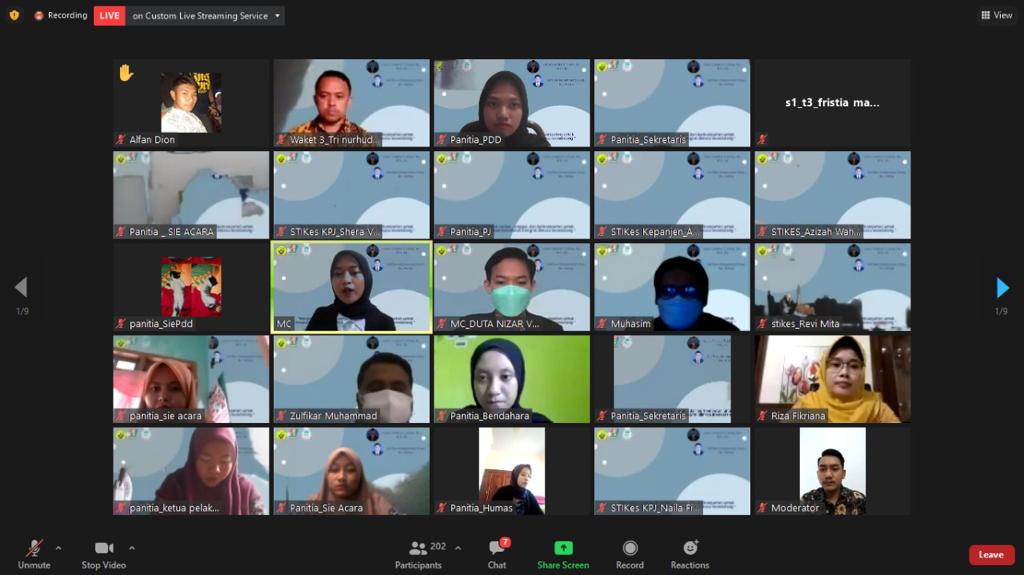1024x575 pixels.
Task: Leave the meeting
Action: [991, 555]
